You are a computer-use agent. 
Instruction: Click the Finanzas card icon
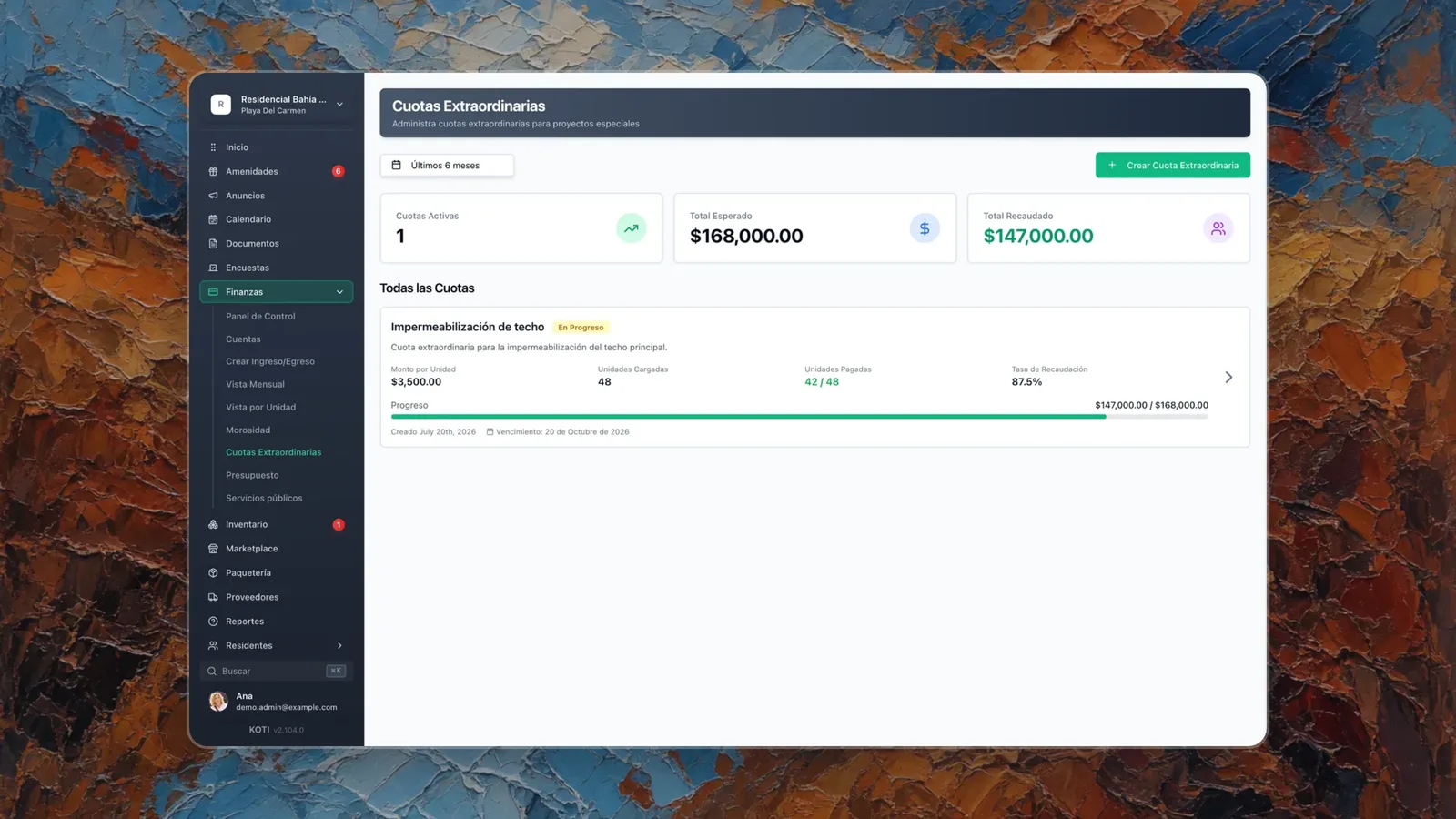(x=213, y=292)
